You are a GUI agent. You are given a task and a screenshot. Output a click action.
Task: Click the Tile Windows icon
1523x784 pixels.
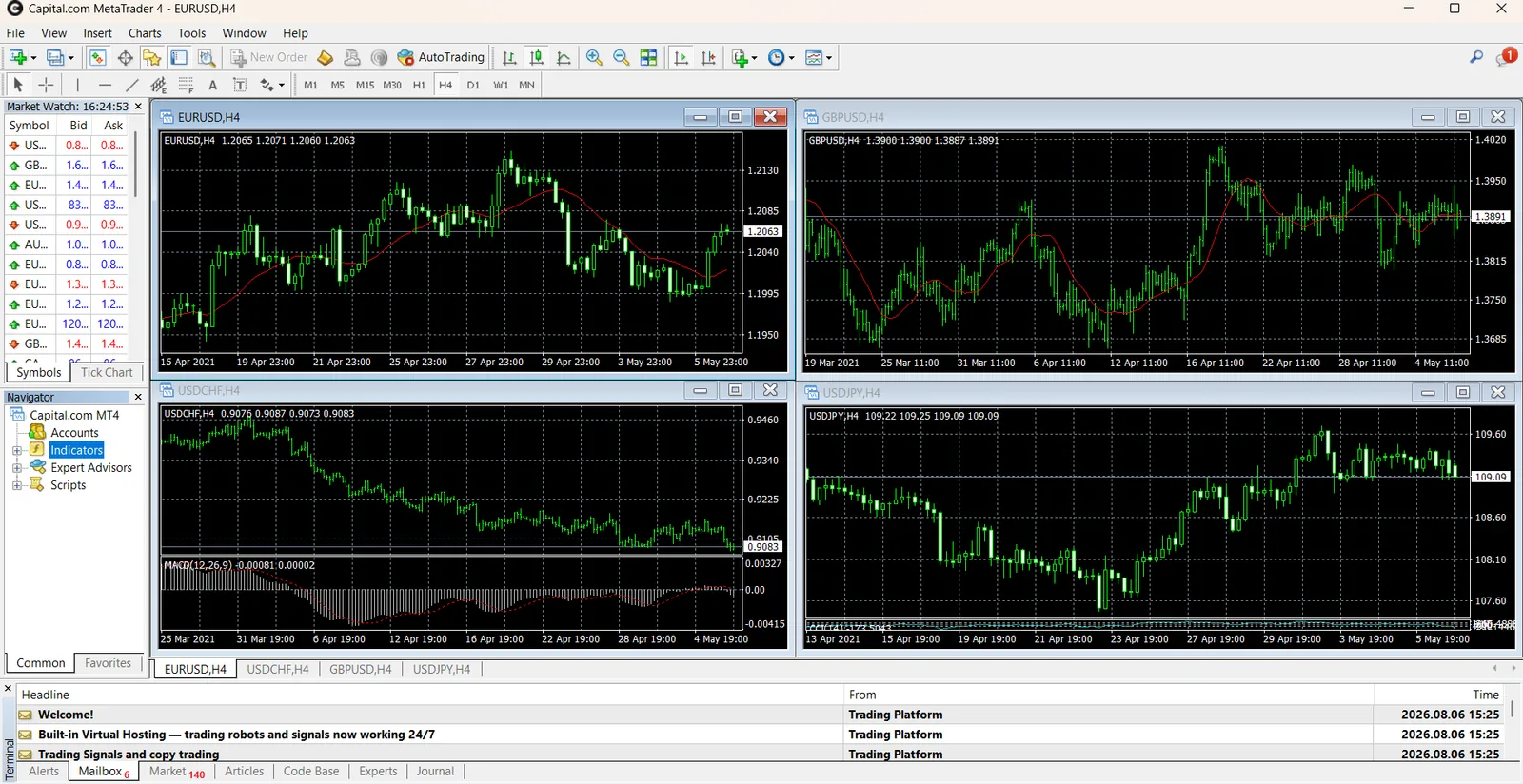pos(649,58)
